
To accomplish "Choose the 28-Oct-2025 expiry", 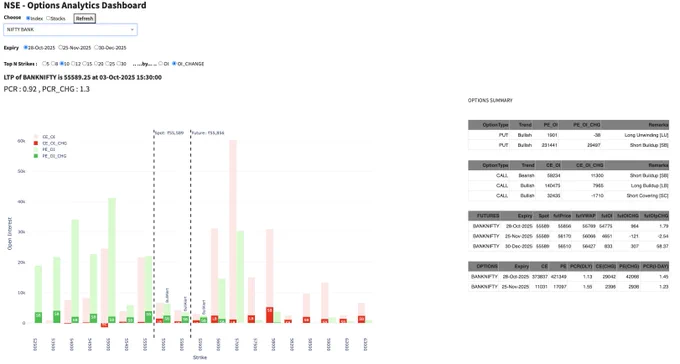I will [26, 47].
